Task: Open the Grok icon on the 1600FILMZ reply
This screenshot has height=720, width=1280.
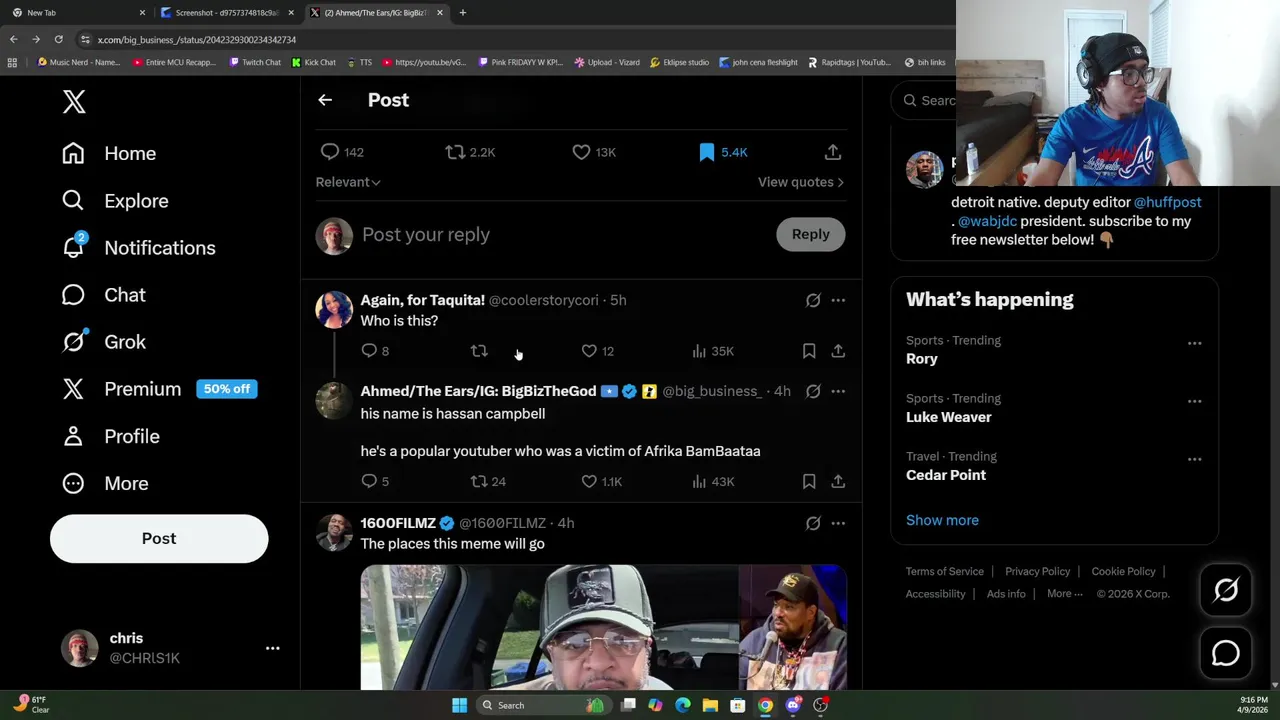Action: click(813, 523)
